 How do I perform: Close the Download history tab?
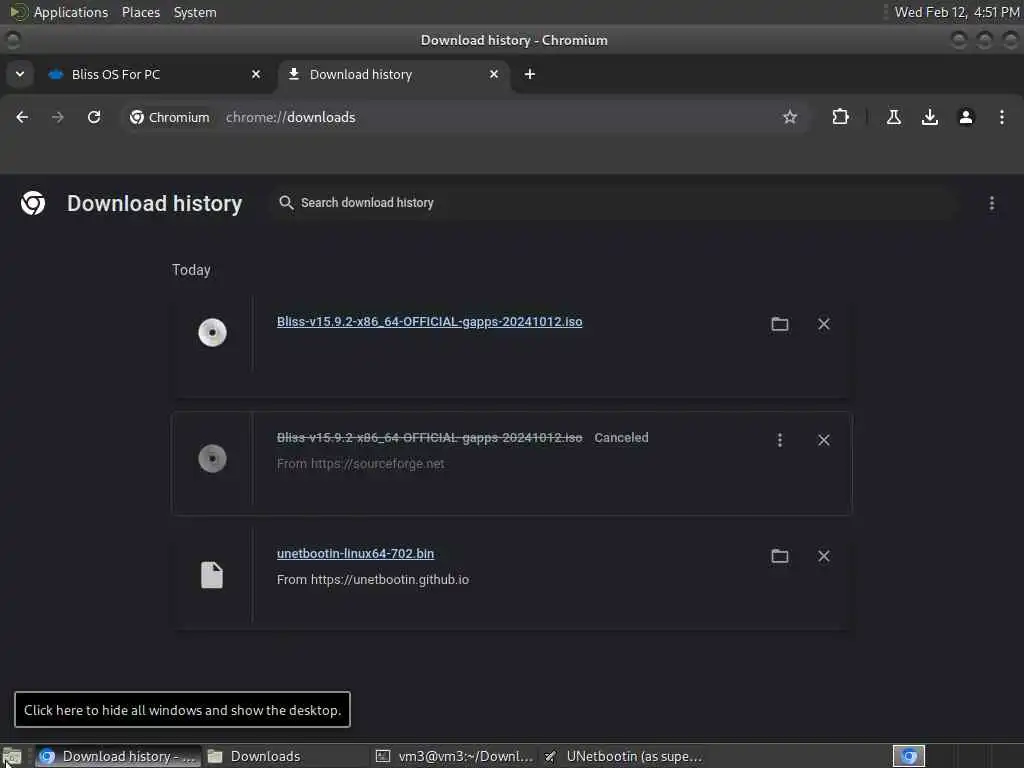(x=494, y=74)
